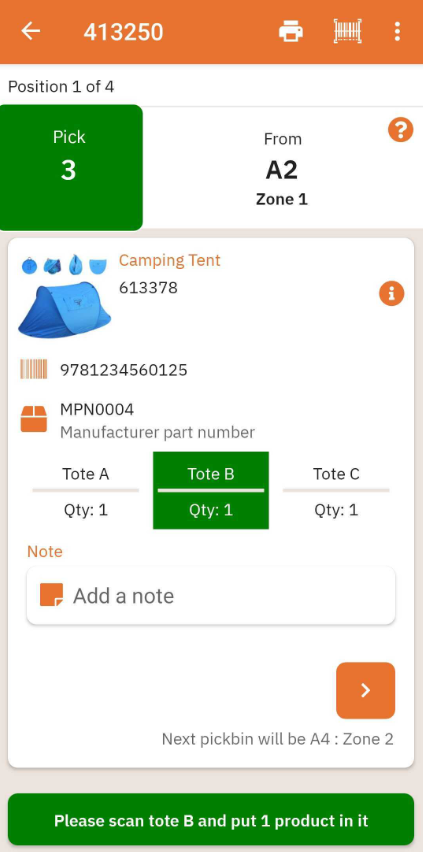The height and width of the screenshot is (852, 423).
Task: Click the orange question mark help icon
Action: click(x=400, y=130)
